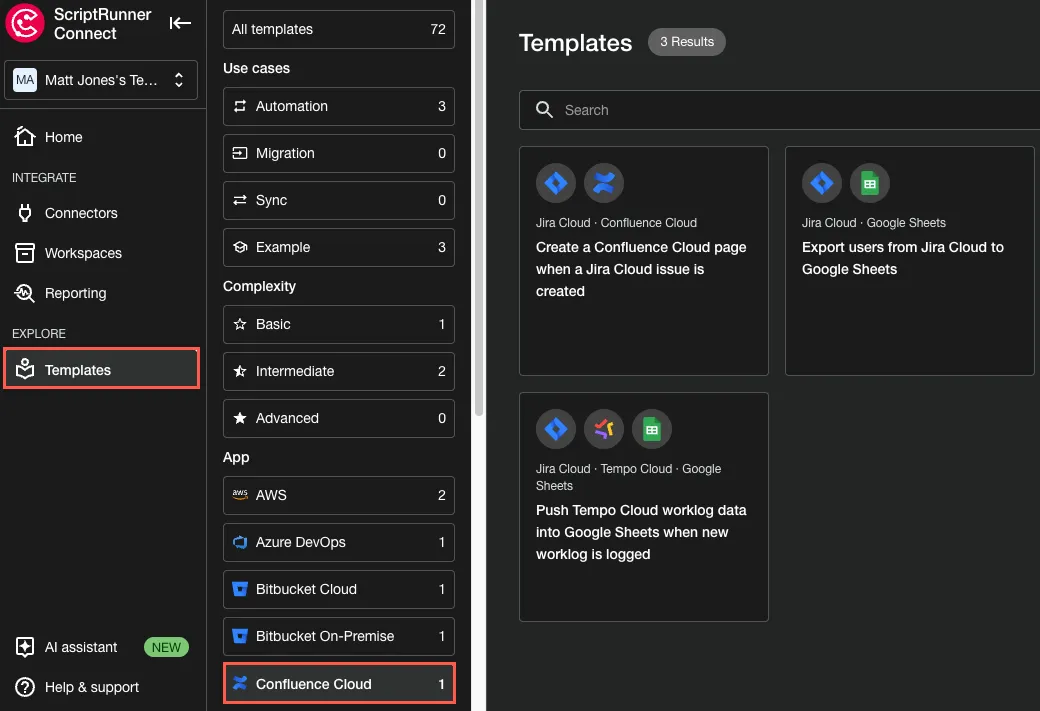
Task: Click the Sync arrows icon
Action: (x=240, y=200)
